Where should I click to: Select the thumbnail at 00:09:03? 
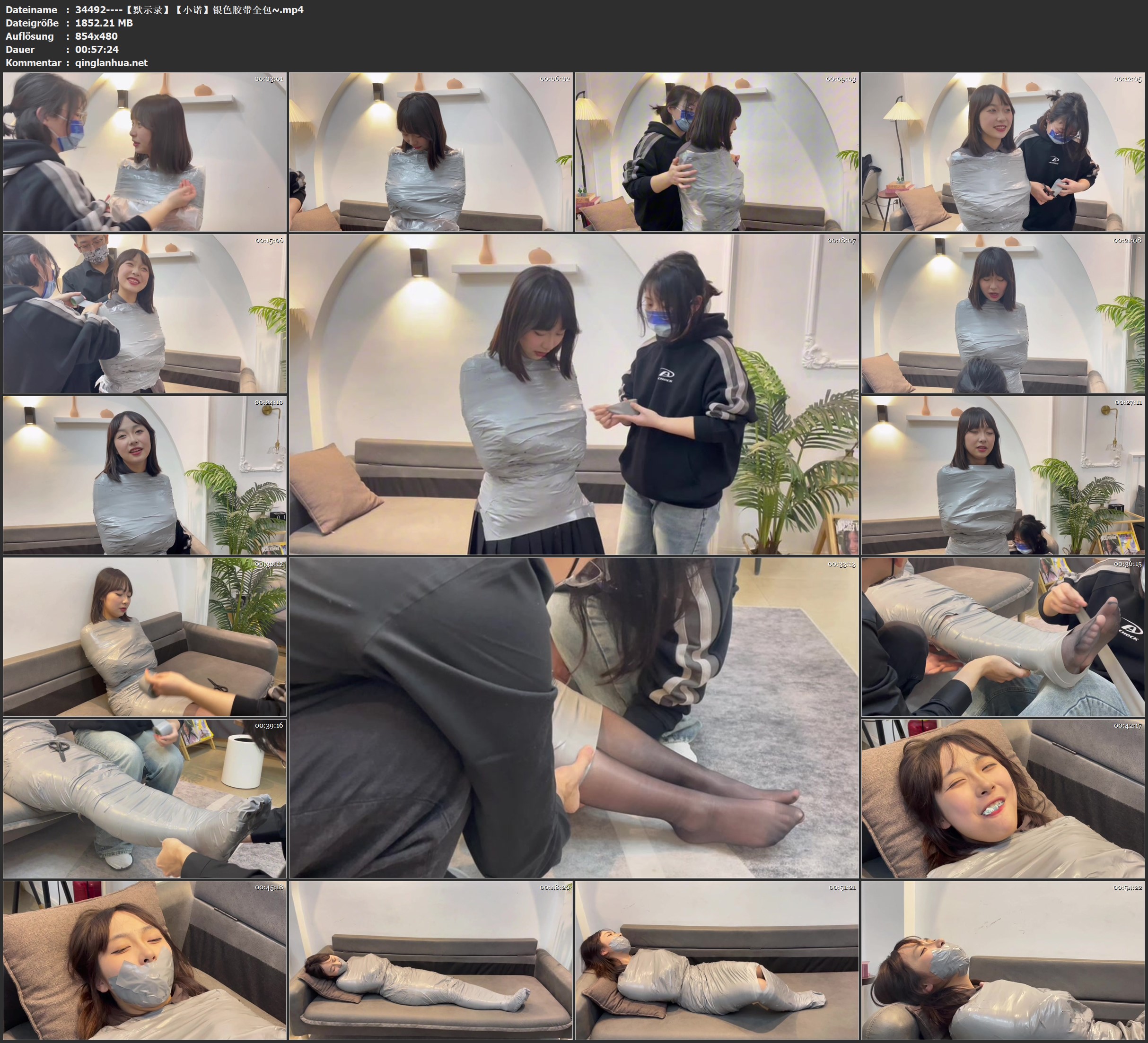[x=716, y=151]
